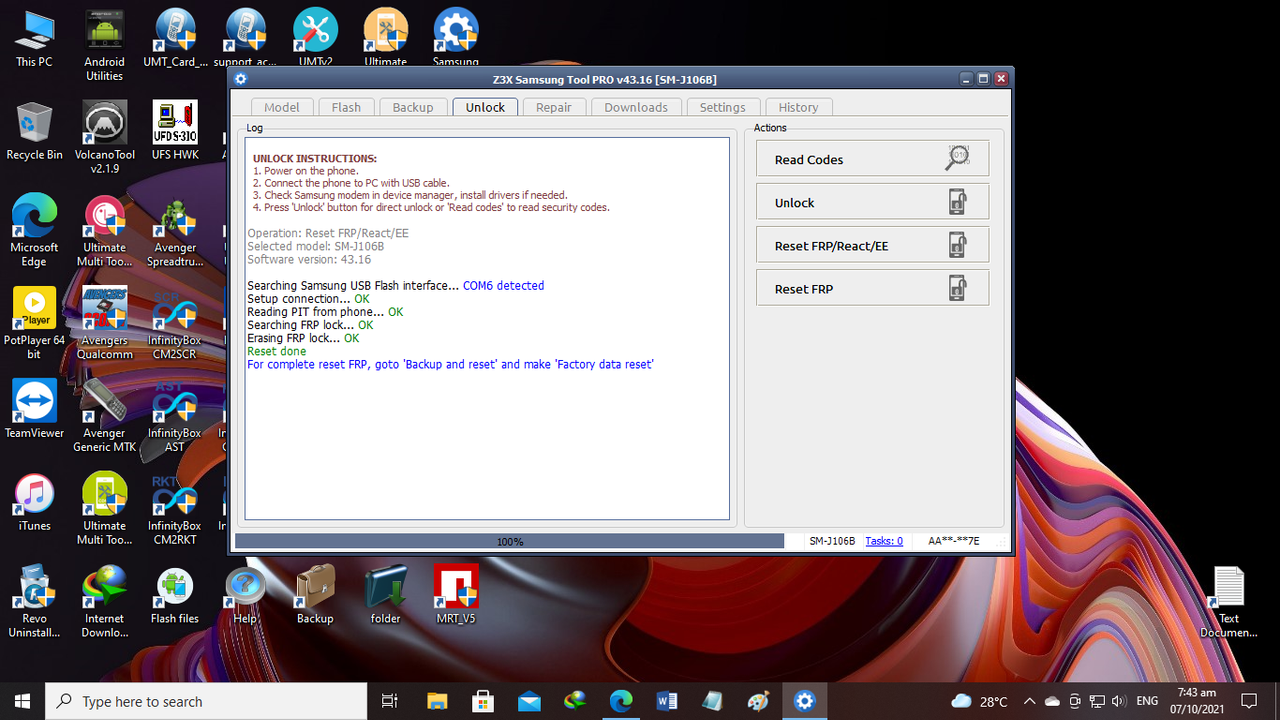
Task: Select the green Android Ultimate Multi Tool shortcut
Action: [104, 510]
